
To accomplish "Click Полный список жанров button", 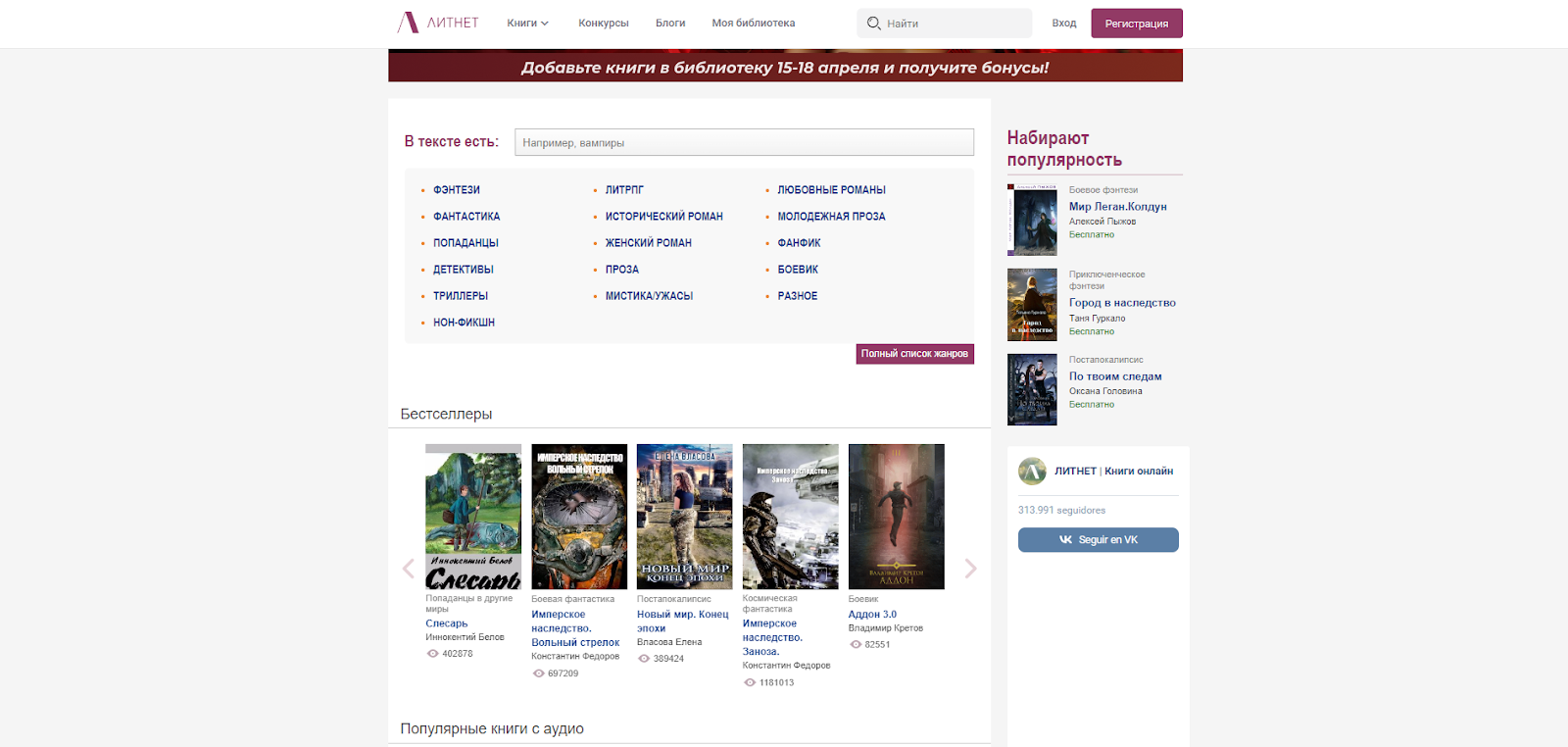I will (915, 354).
